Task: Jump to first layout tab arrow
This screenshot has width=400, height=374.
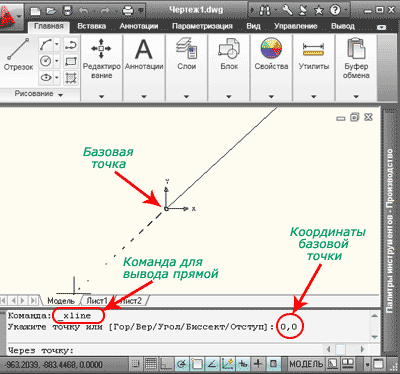Action: [4, 301]
